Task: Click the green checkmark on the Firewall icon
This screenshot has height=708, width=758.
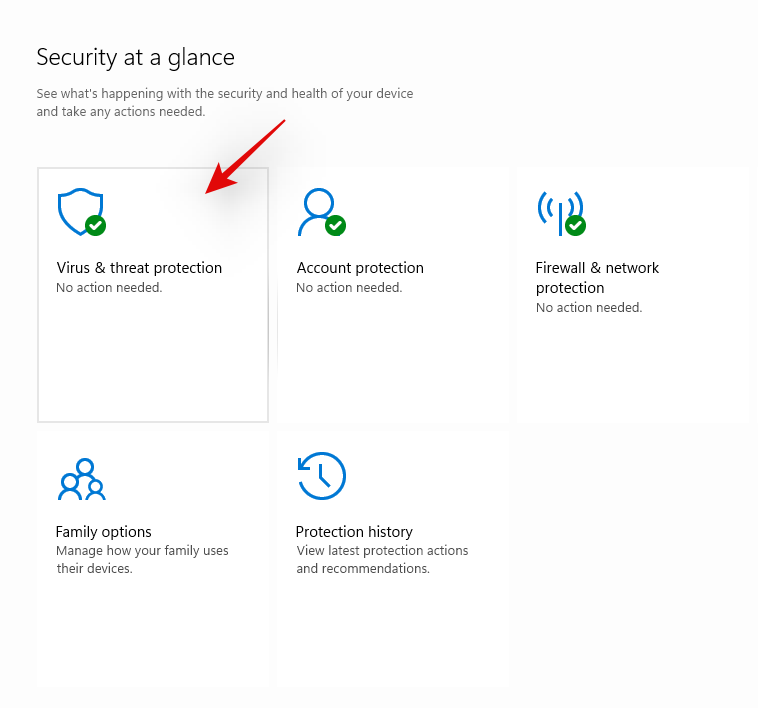Action: (575, 226)
